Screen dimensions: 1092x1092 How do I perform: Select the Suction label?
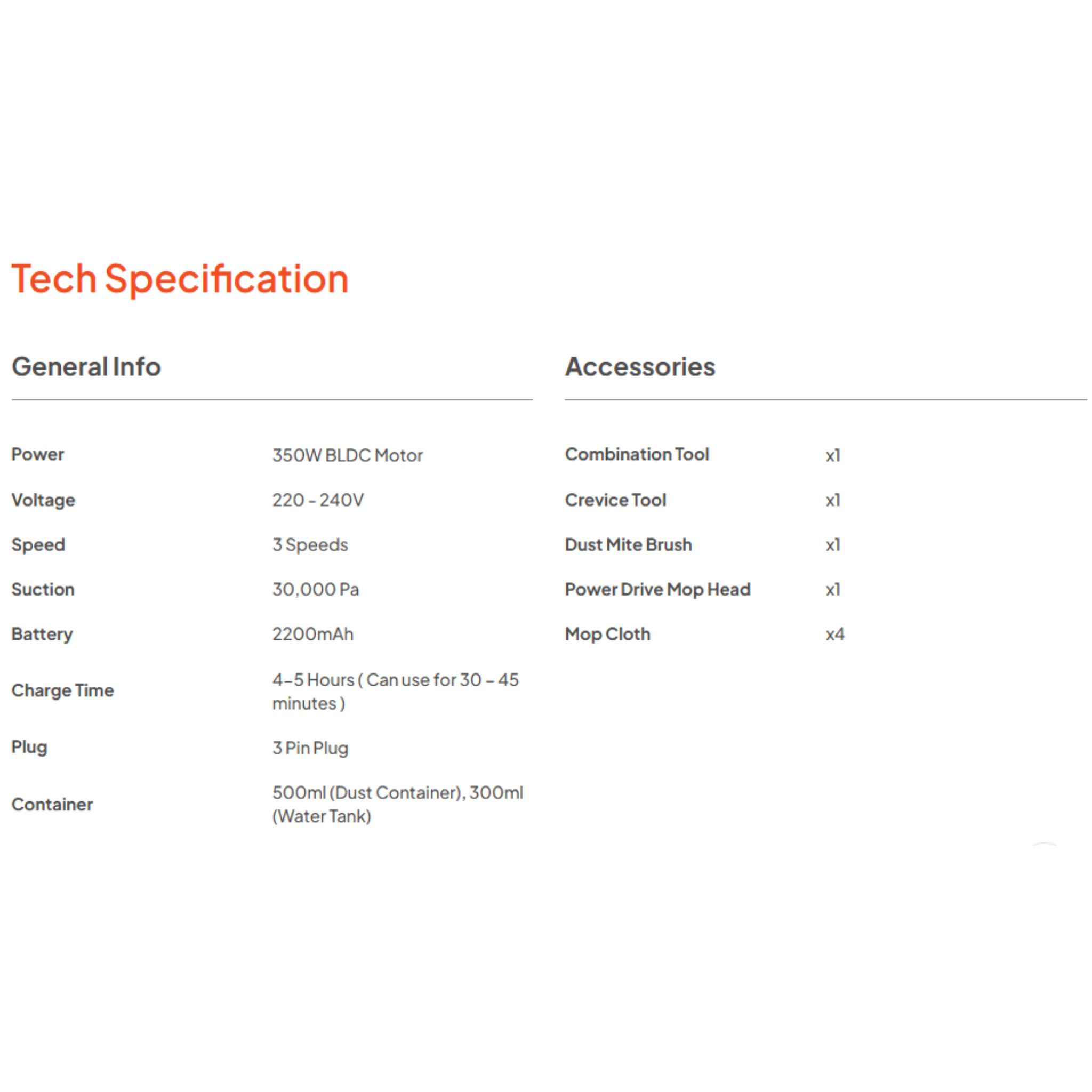point(43,590)
